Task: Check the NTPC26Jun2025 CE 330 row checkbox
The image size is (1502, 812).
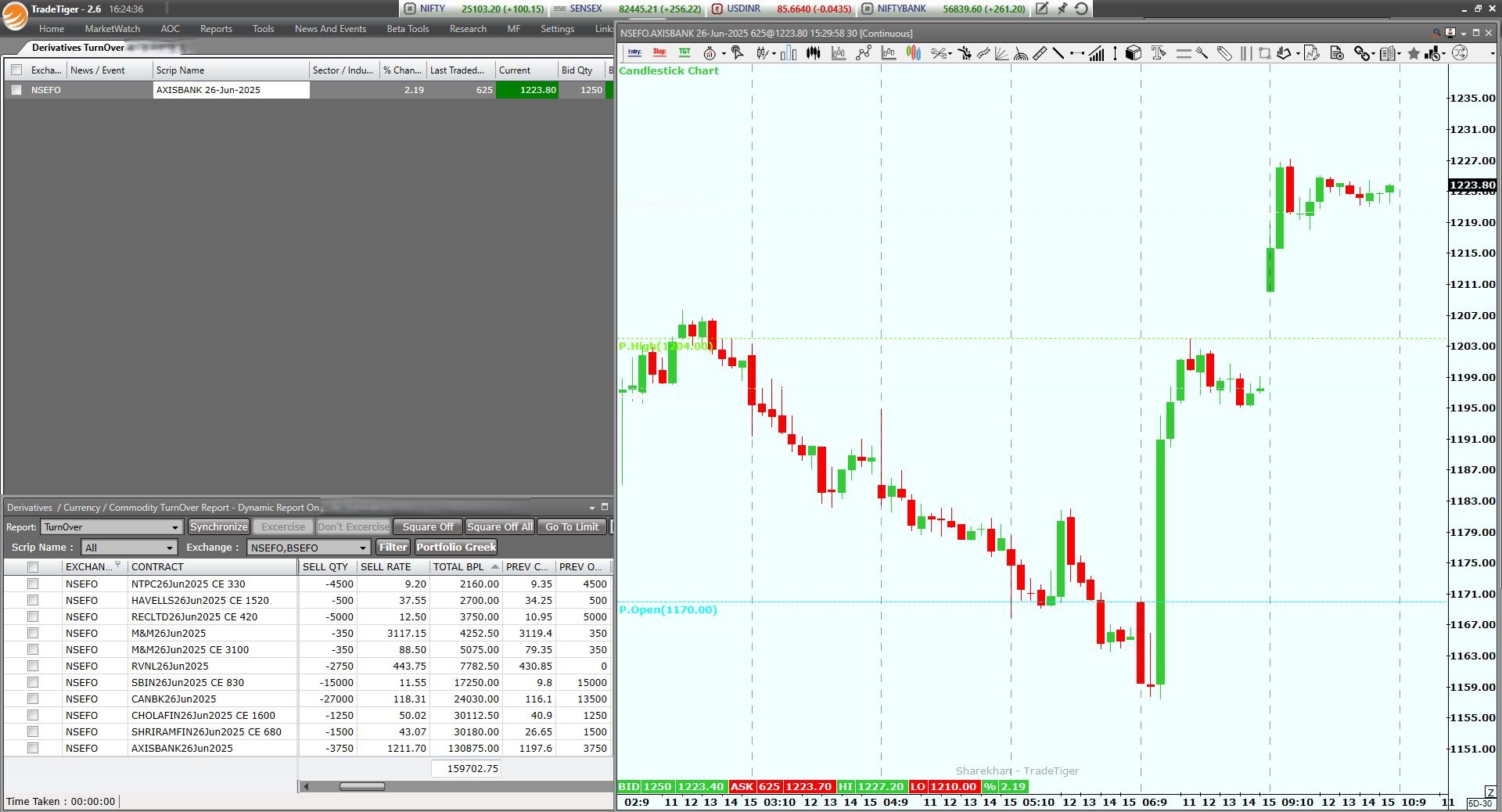Action: pos(33,584)
